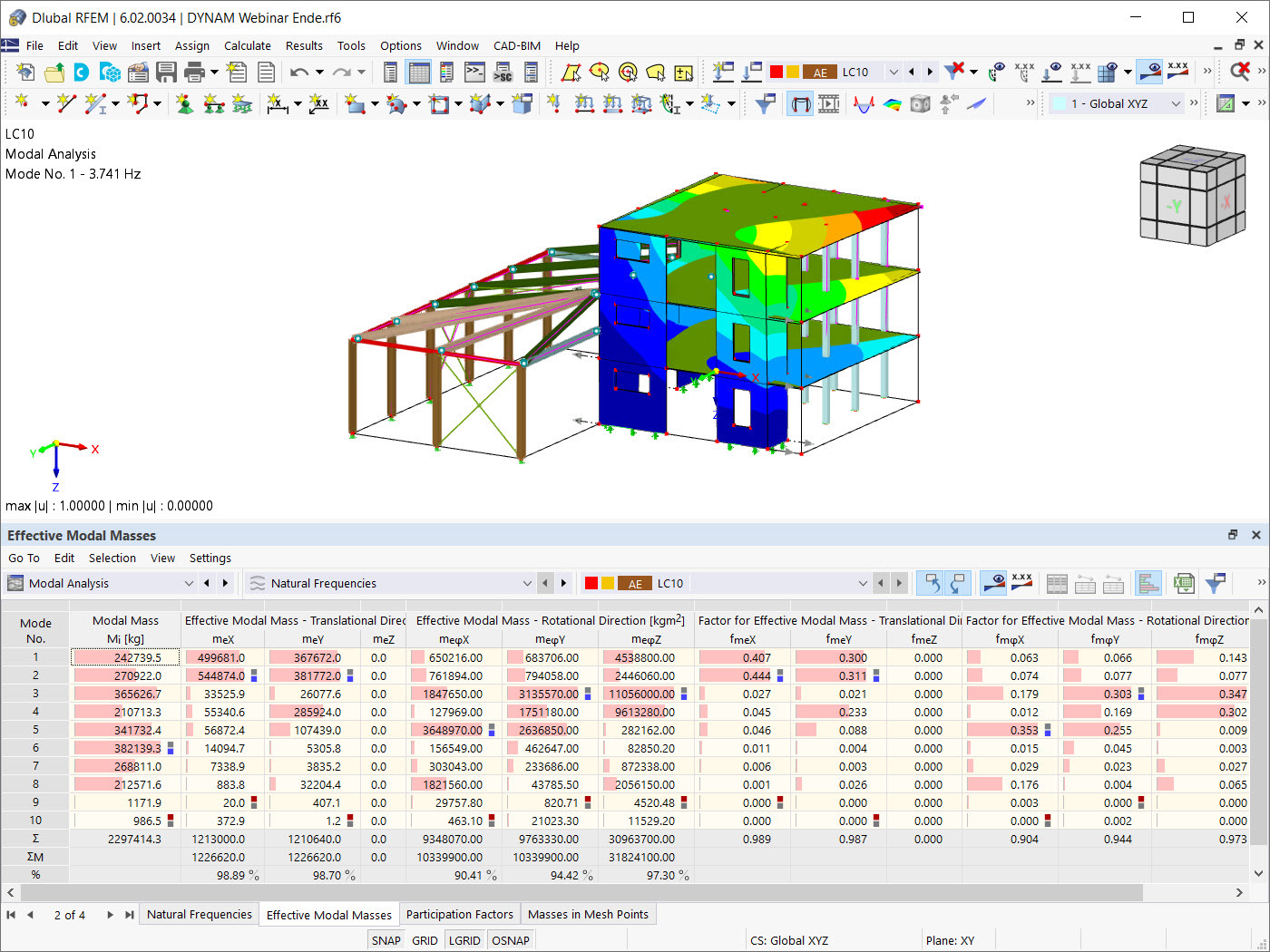This screenshot has height=952, width=1270.
Task: Open the Calculate menu
Action: [x=247, y=45]
